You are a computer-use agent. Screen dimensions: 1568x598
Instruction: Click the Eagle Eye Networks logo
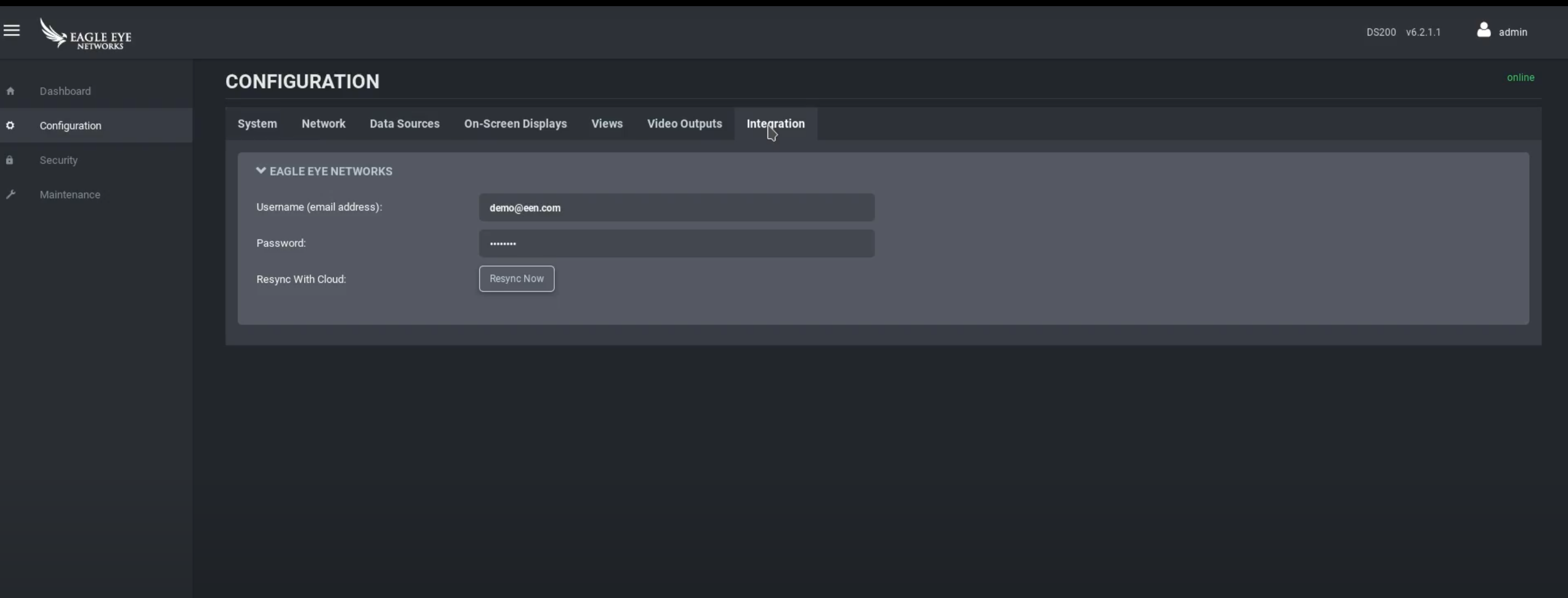click(86, 33)
